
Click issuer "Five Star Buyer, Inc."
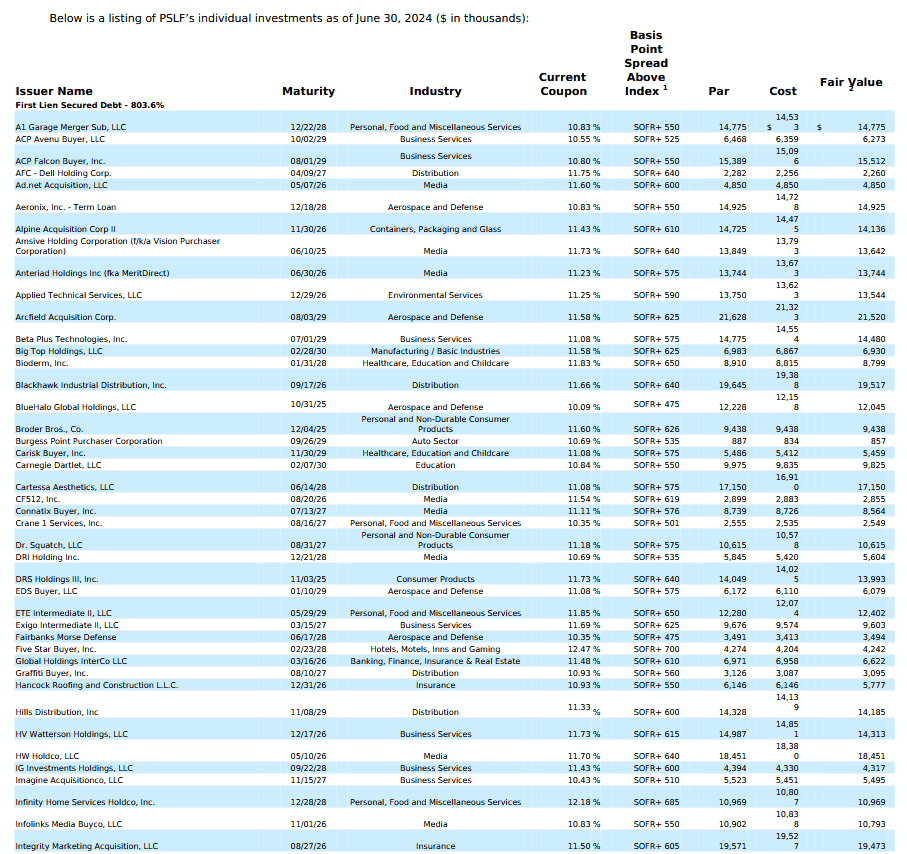(56, 650)
